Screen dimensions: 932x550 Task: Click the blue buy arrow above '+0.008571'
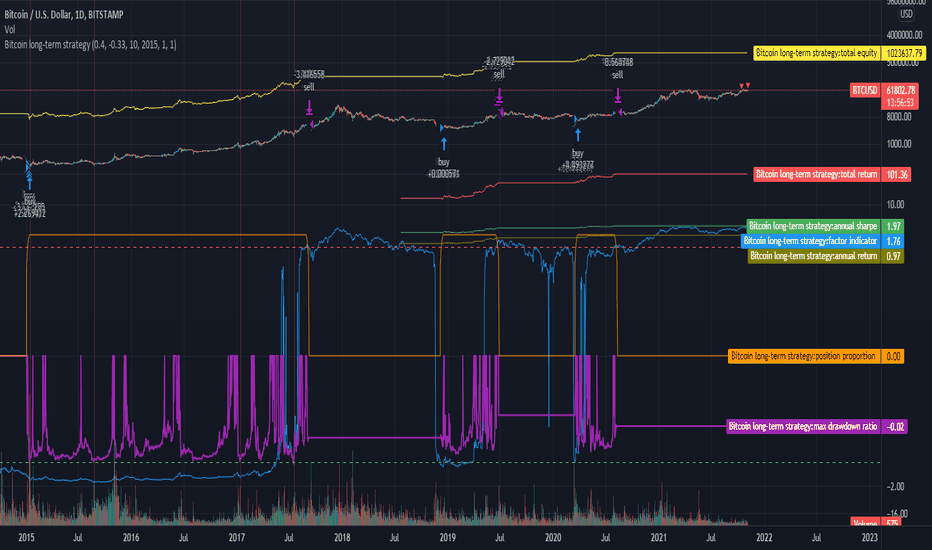coord(443,144)
